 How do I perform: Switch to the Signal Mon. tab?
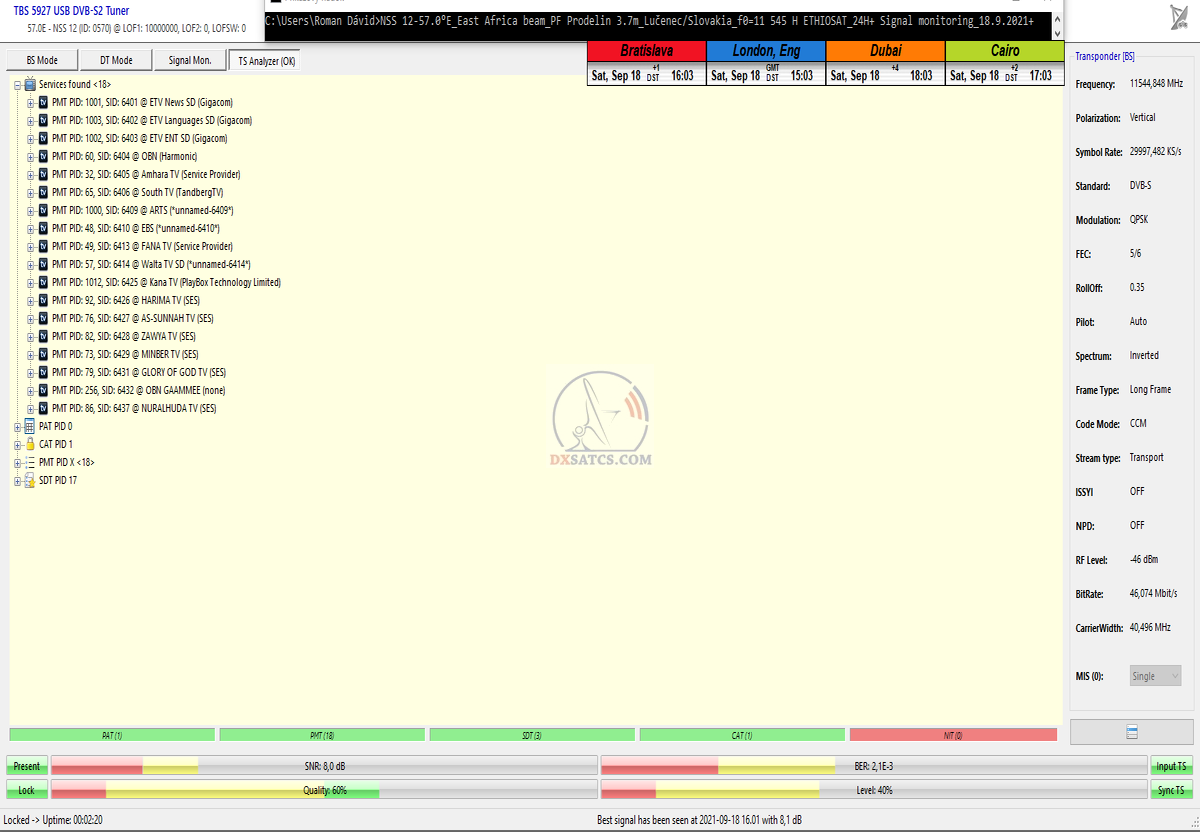pos(189,61)
